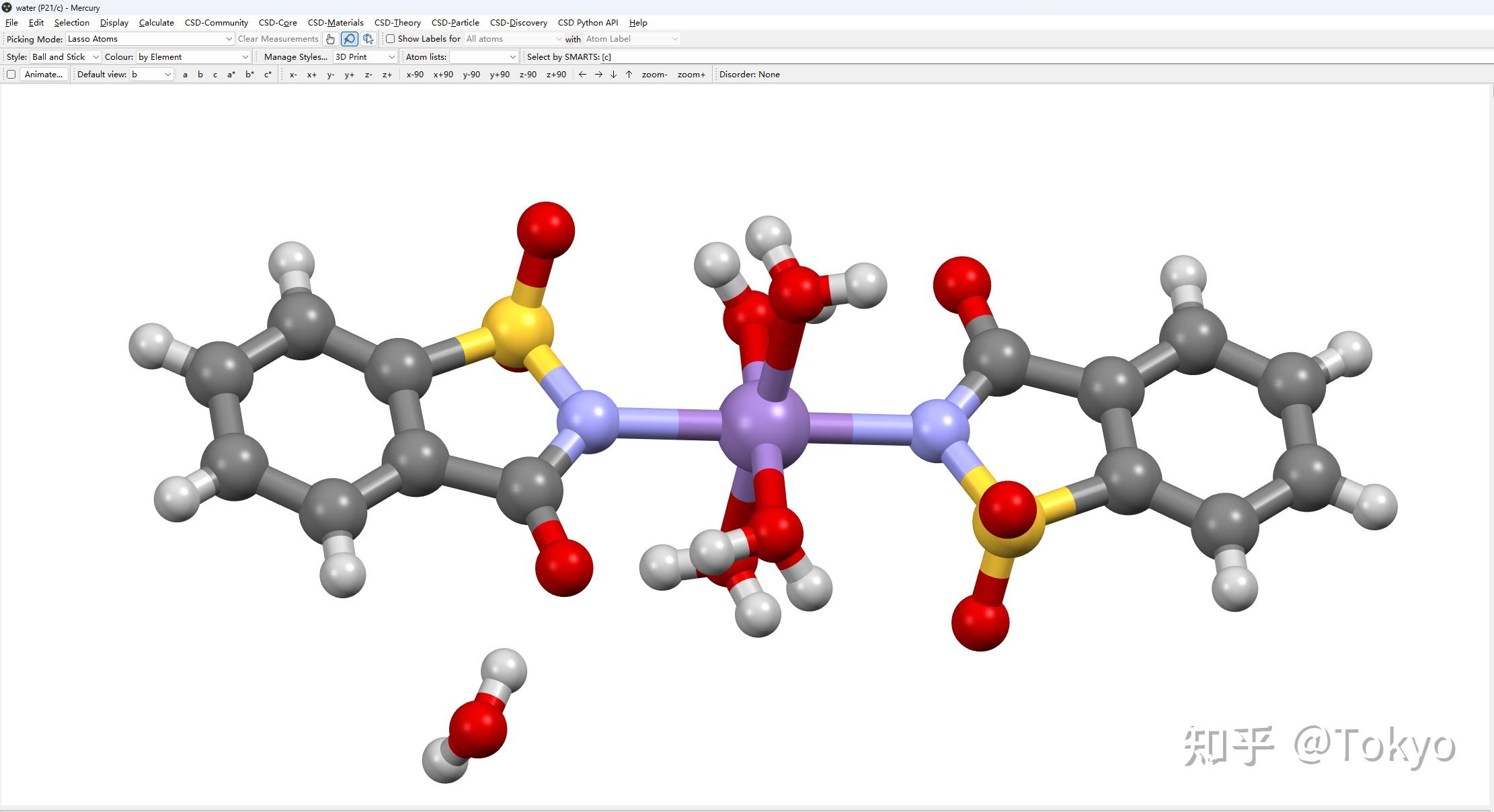Open the Picking Mode Lasso Atoms dropdown
The width and height of the screenshot is (1494, 812).
[x=149, y=39]
